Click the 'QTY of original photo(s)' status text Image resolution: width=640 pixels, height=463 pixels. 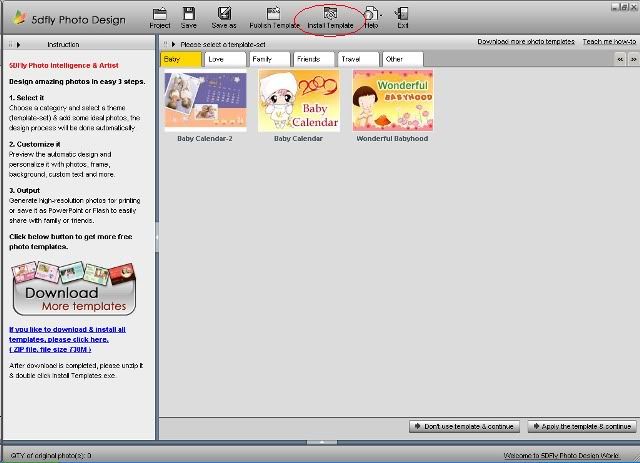[51, 456]
